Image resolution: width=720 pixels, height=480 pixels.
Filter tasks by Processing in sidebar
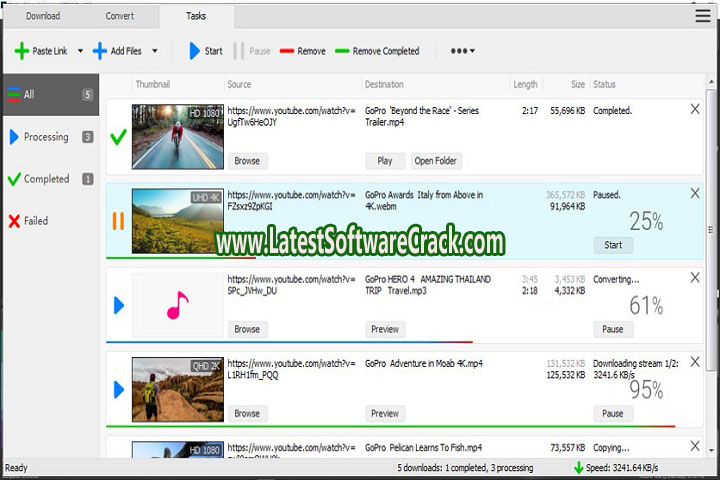coord(45,137)
